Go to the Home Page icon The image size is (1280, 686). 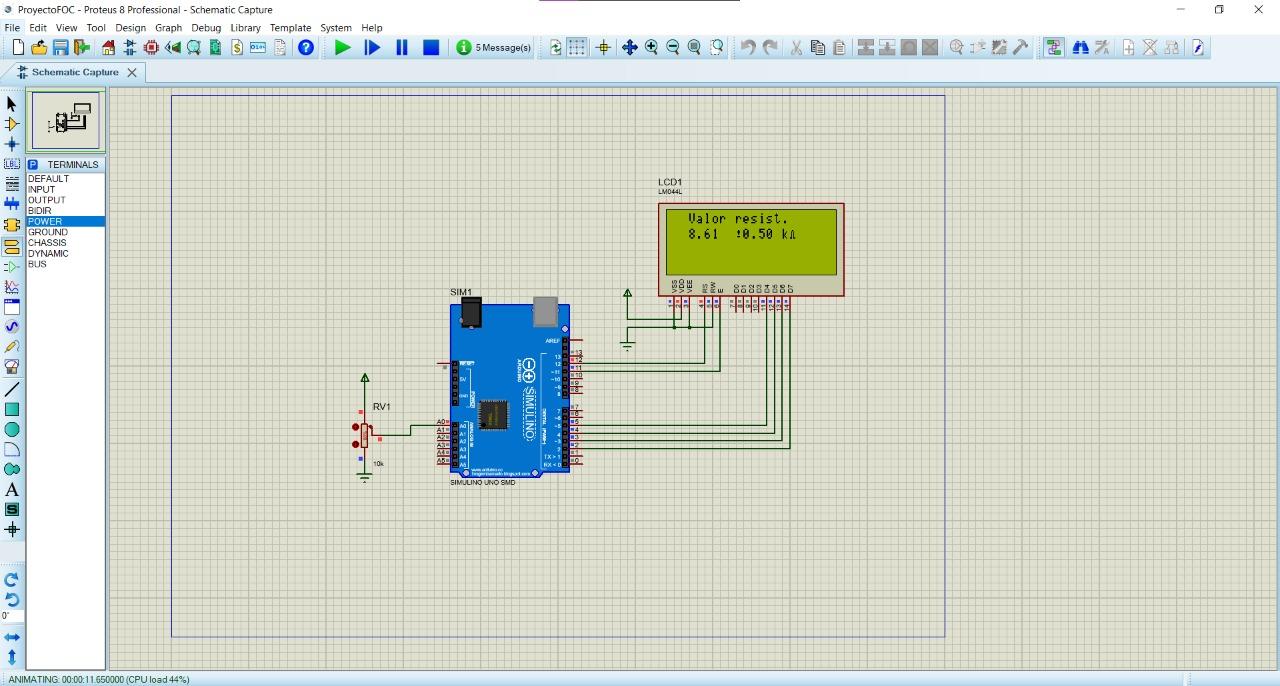tap(109, 47)
